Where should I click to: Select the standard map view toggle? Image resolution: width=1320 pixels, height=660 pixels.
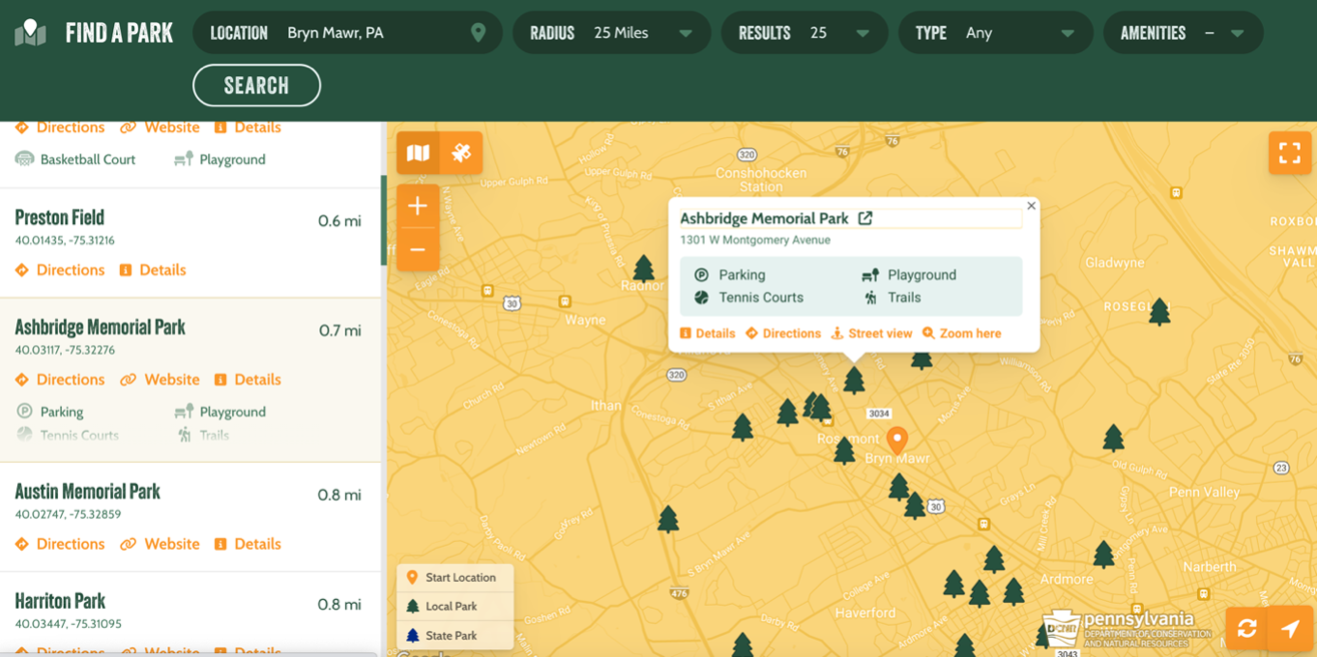[418, 153]
